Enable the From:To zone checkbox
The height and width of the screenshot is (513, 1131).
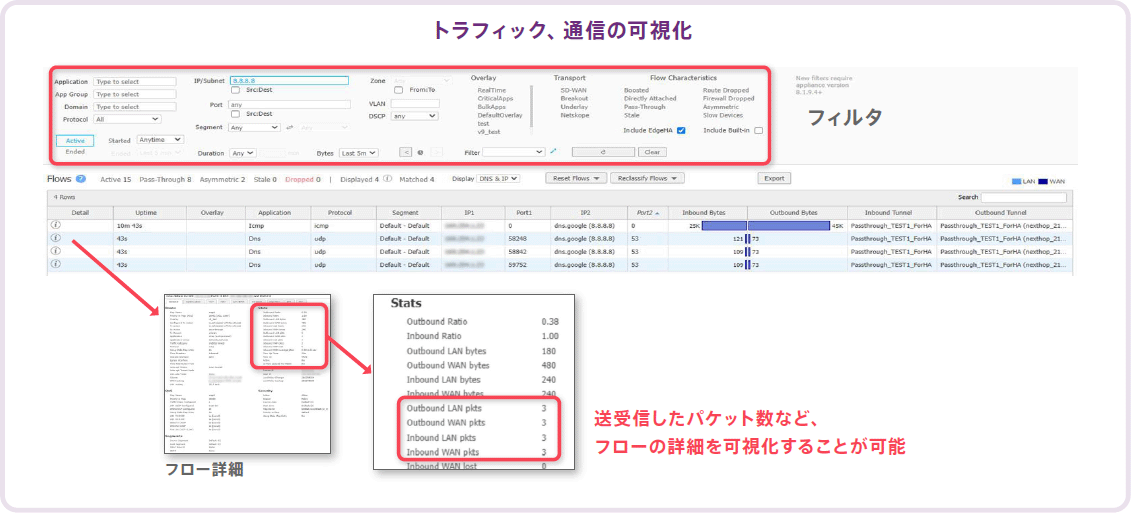pyautogui.click(x=399, y=90)
